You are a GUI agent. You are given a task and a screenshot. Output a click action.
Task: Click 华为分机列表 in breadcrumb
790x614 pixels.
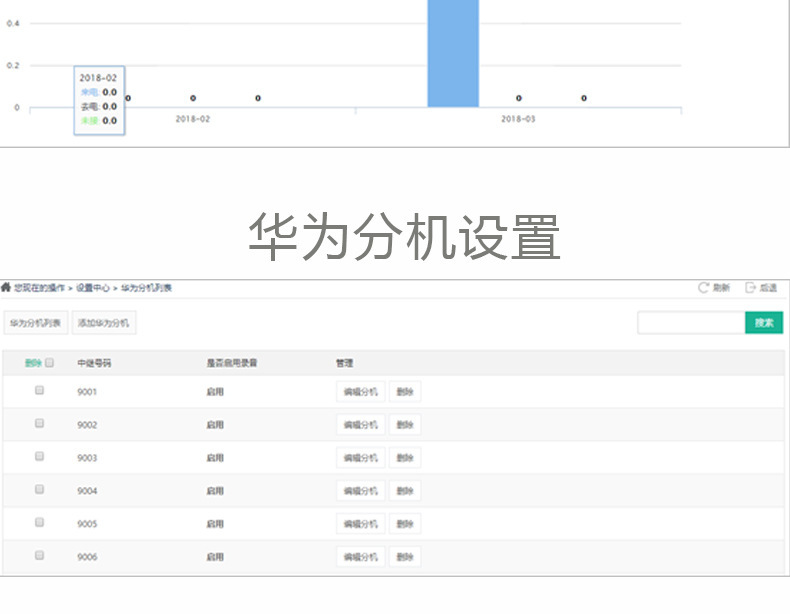(146, 288)
